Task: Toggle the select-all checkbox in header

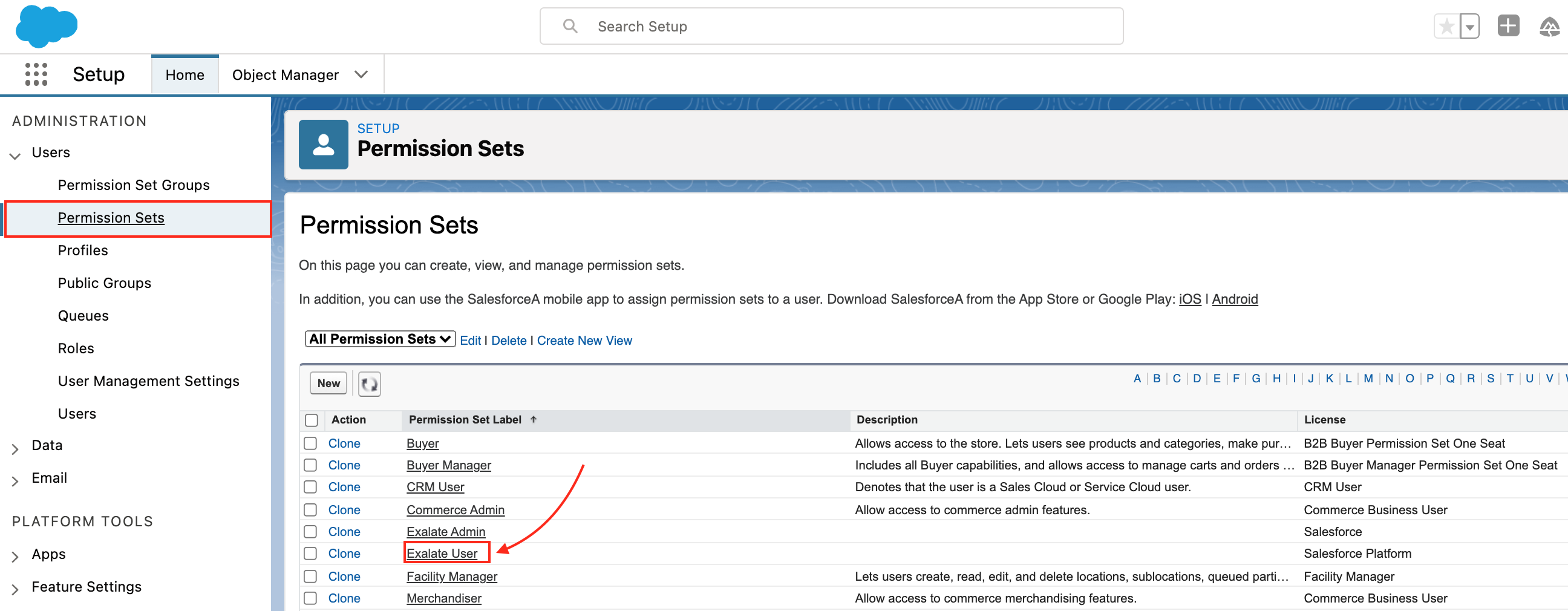Action: point(311,420)
